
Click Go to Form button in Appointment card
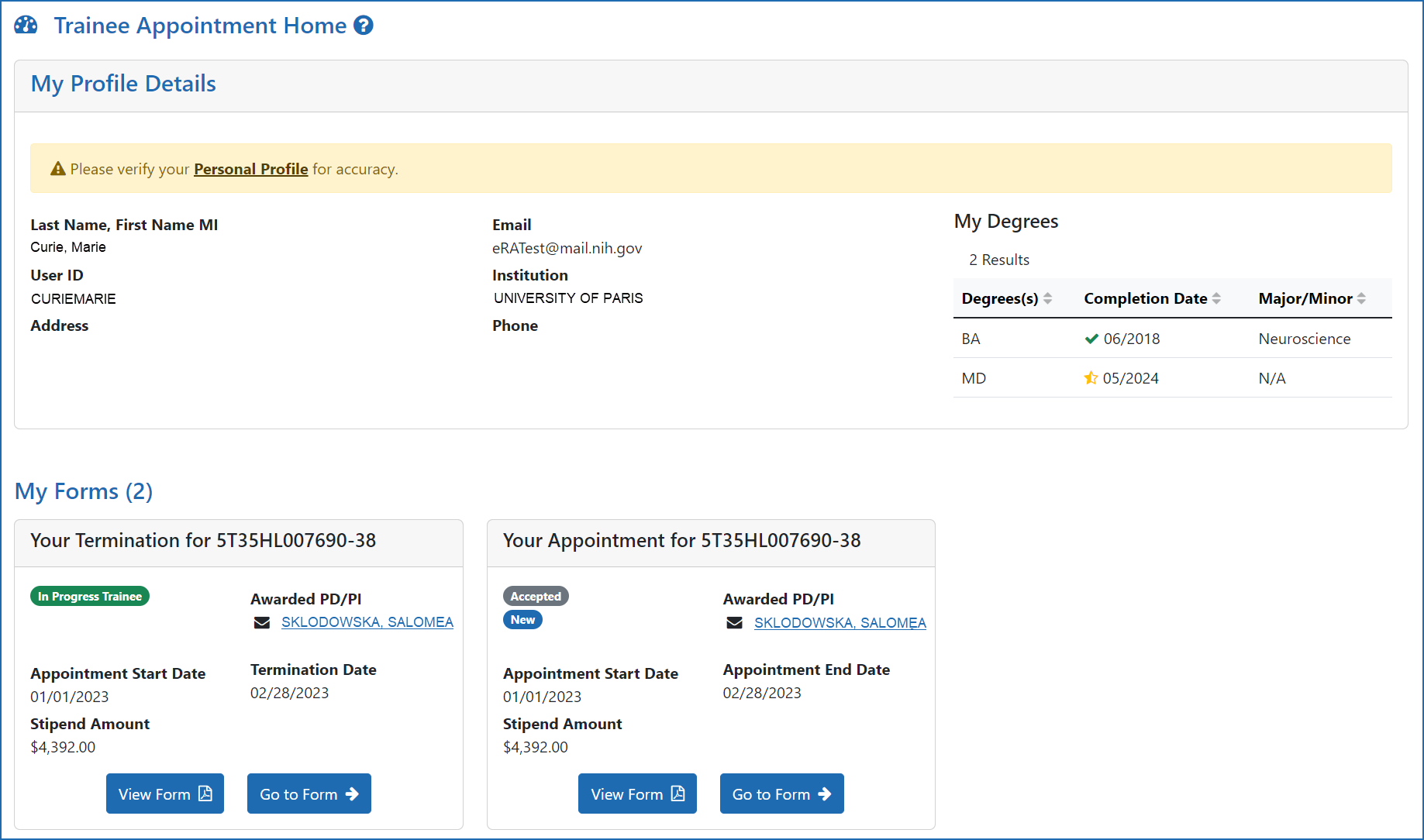click(x=782, y=794)
